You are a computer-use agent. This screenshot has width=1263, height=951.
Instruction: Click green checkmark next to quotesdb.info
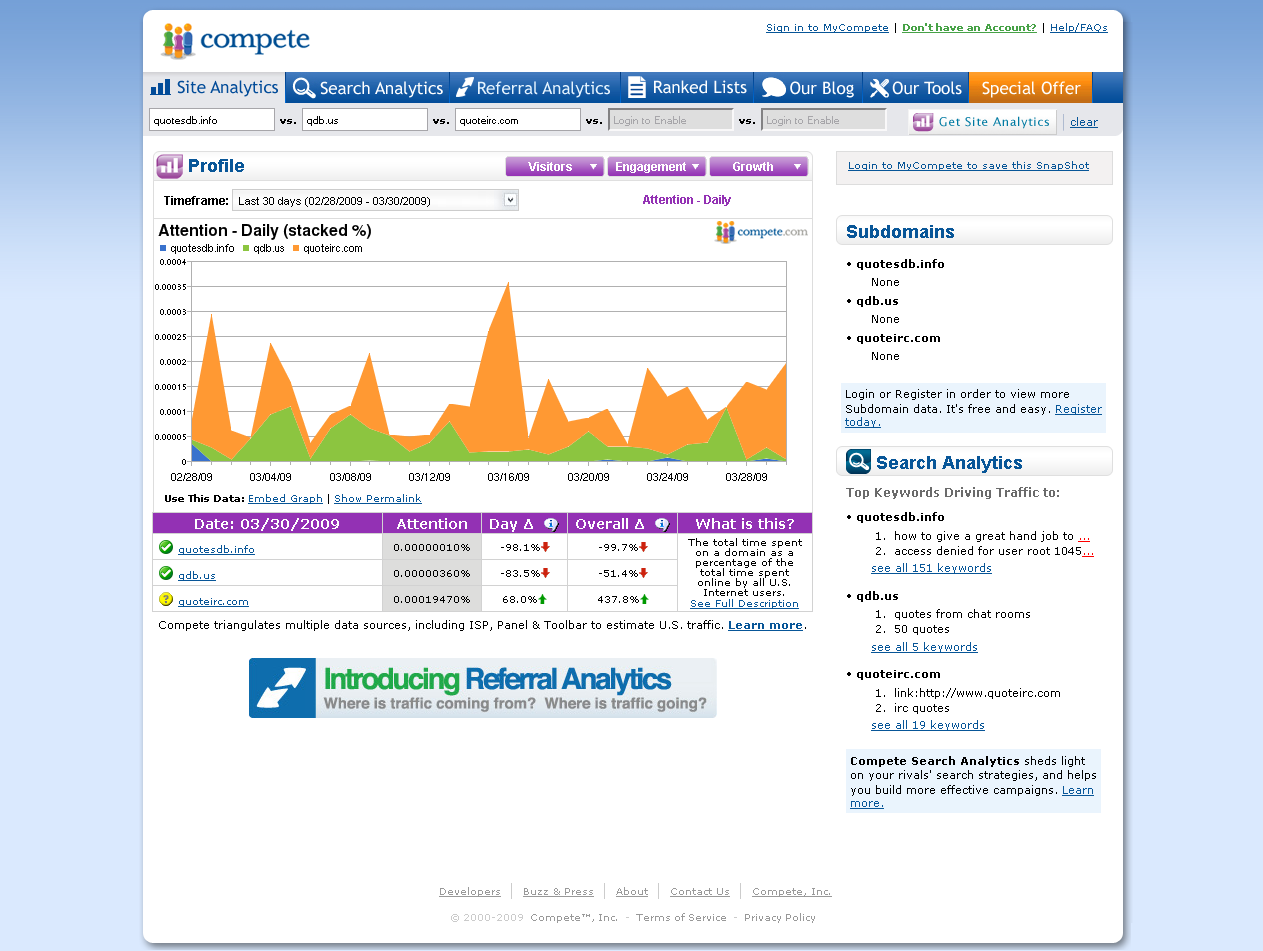click(x=166, y=547)
